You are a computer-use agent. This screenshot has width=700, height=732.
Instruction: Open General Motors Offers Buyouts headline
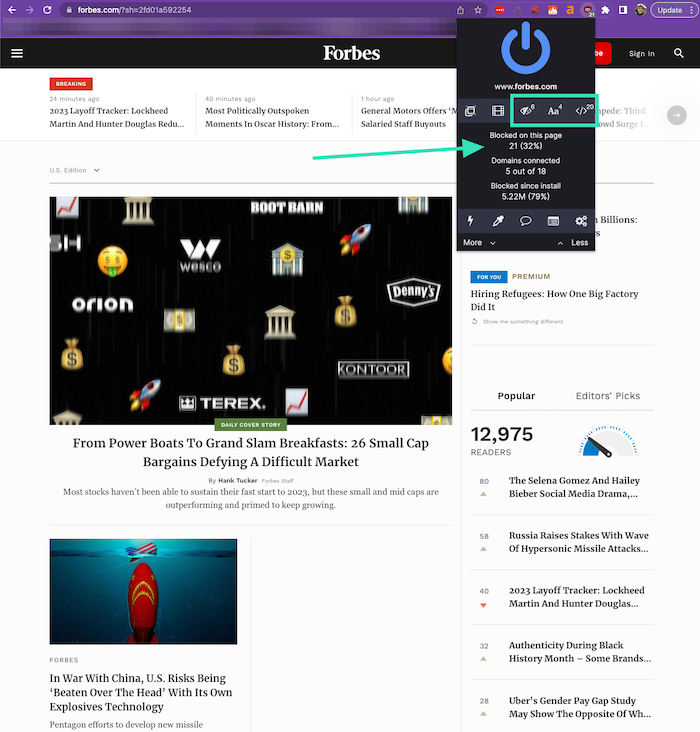tap(409, 117)
